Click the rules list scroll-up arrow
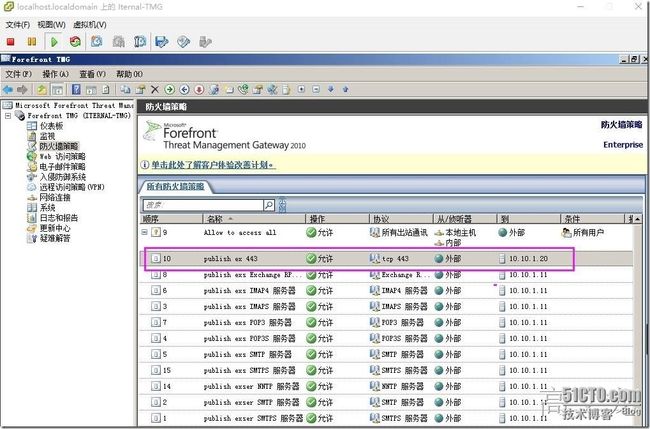Screen dimensions: 650x429 pyautogui.click(x=638, y=219)
